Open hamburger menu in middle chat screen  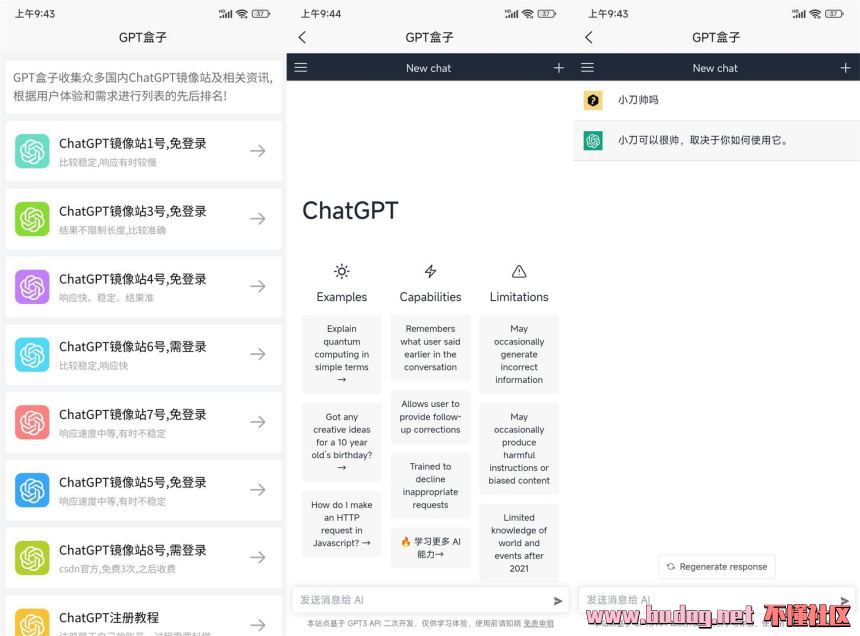click(x=301, y=67)
